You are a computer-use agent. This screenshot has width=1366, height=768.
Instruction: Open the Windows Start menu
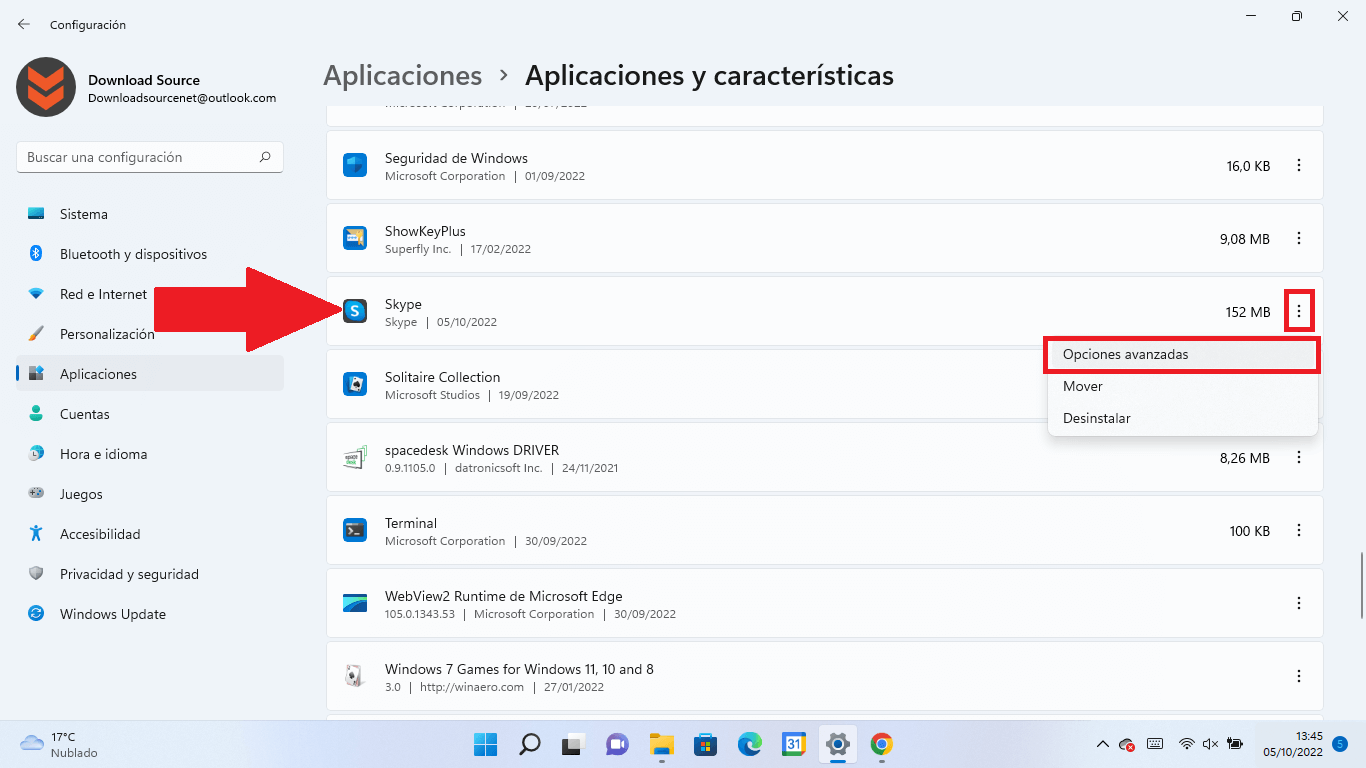pyautogui.click(x=486, y=744)
